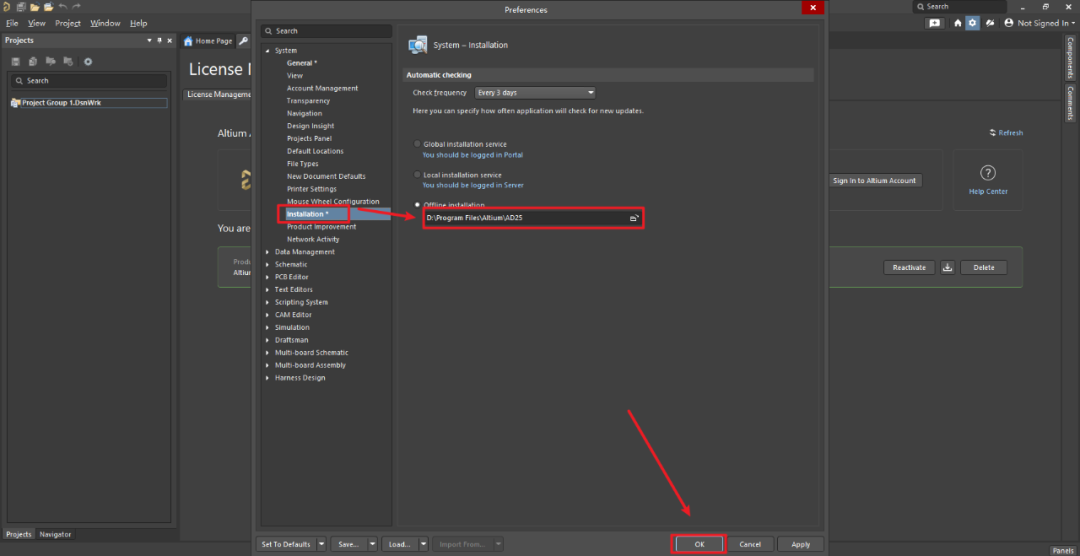Click Apply in Preferences dialog

800,544
